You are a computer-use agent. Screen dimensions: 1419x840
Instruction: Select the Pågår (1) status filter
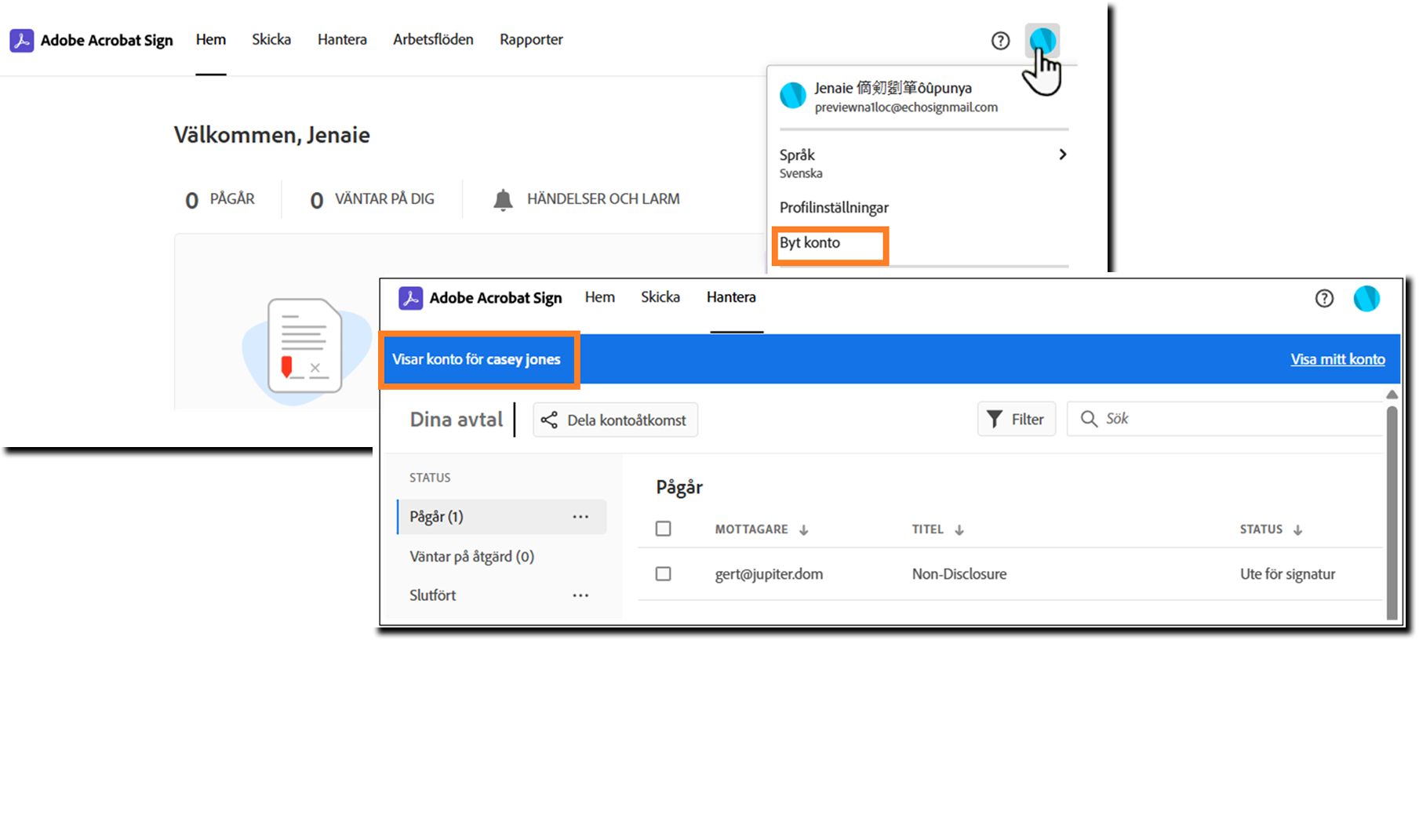tap(502, 517)
